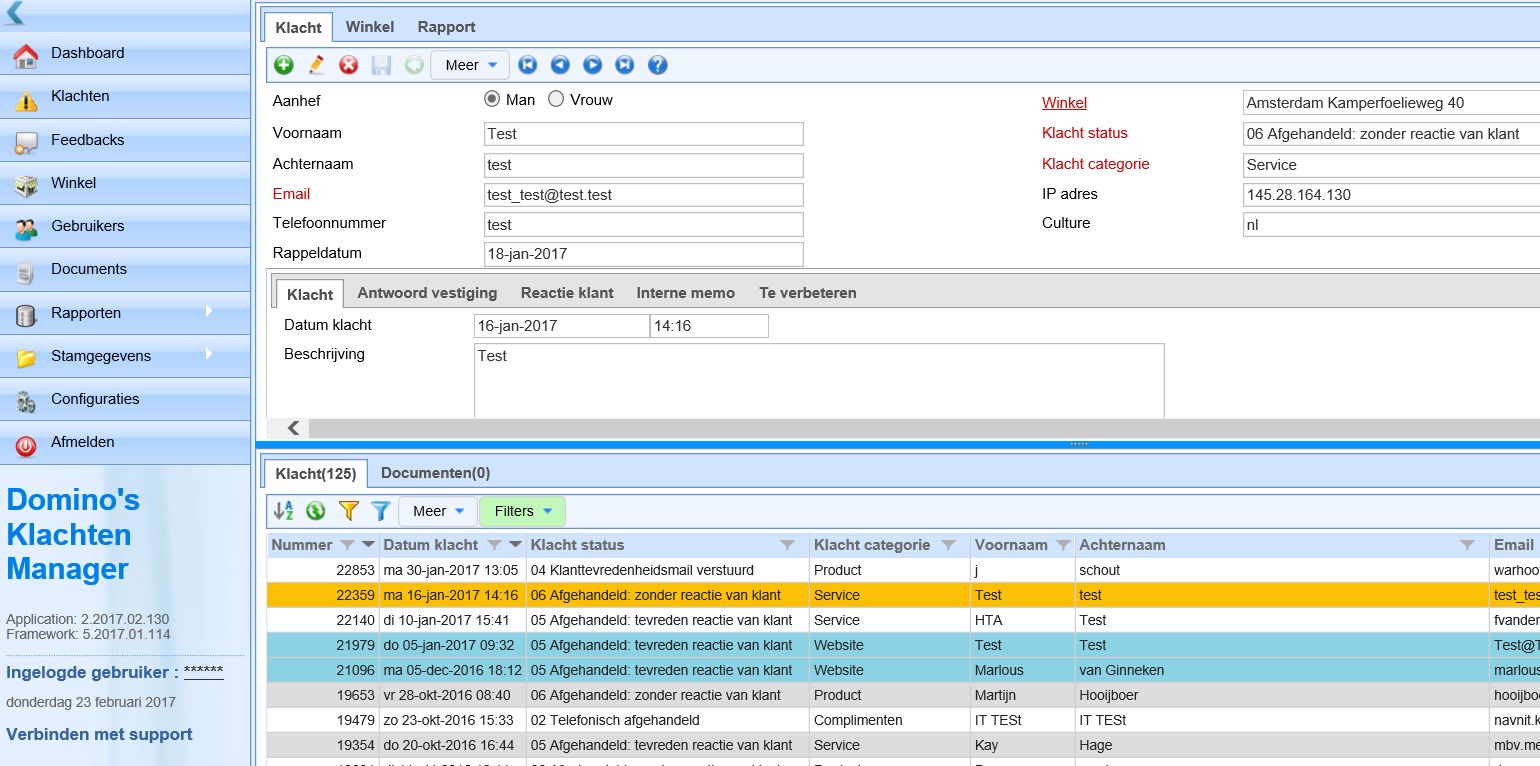
Task: Click the Gebruikers people icon
Action: 26,229
